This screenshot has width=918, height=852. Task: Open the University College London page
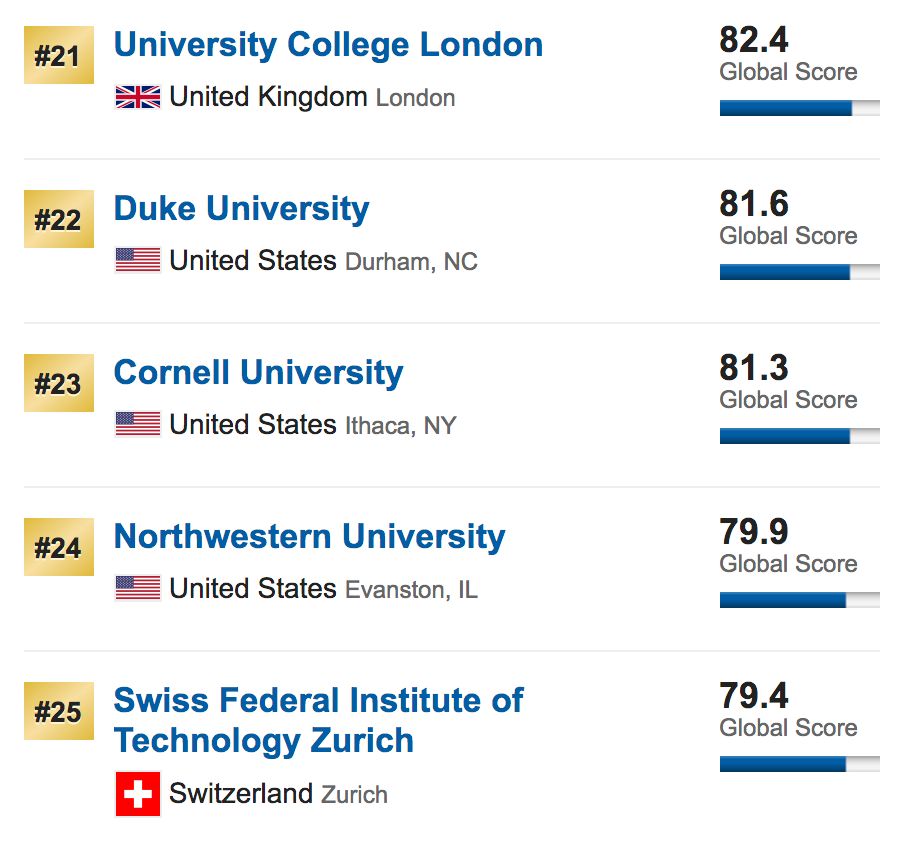click(x=328, y=44)
